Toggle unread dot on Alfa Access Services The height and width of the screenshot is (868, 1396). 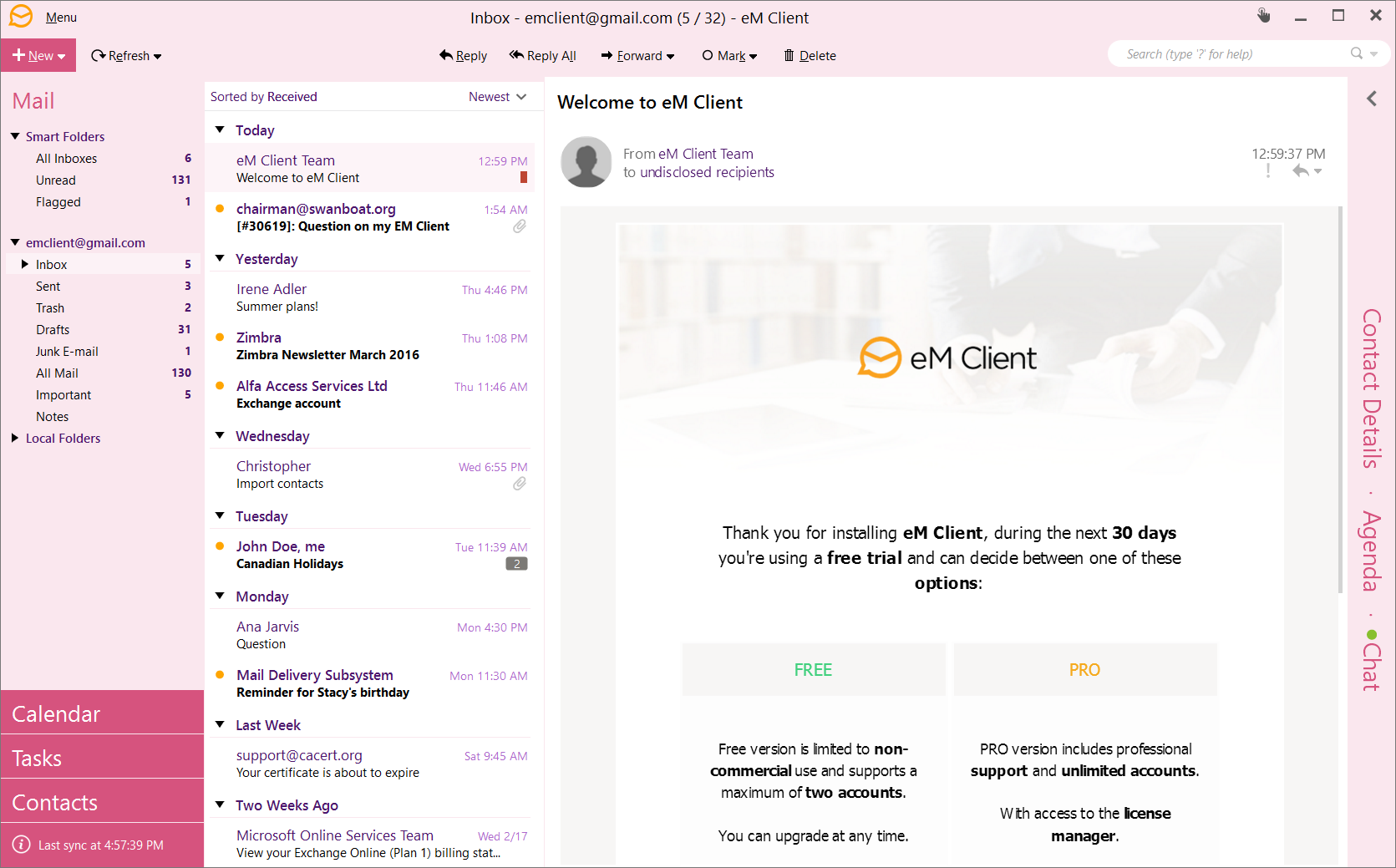[220, 386]
